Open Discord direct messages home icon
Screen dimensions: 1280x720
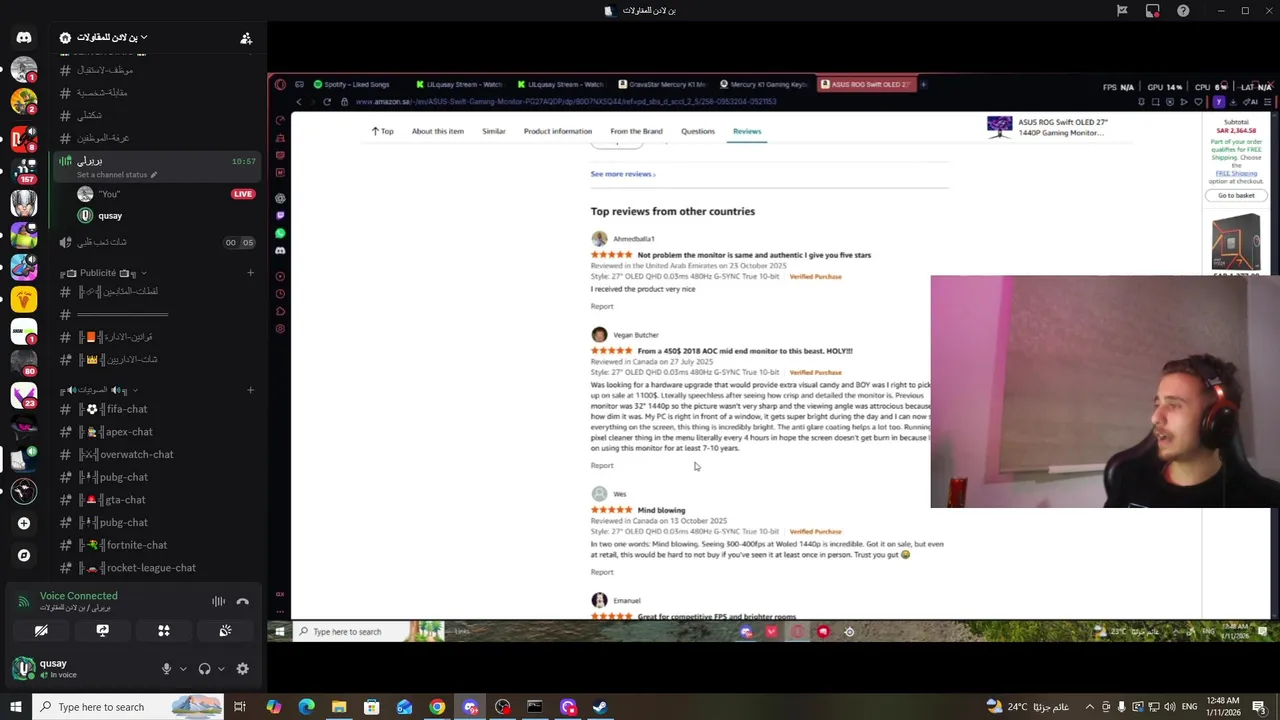(24, 37)
